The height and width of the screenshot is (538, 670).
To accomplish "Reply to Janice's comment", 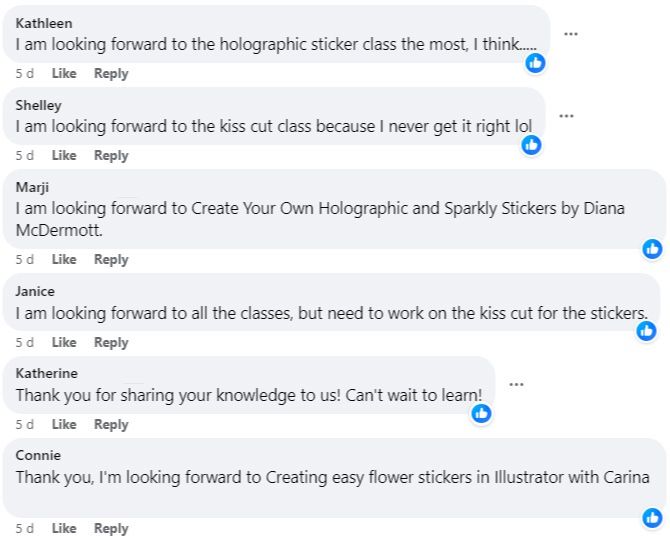I will click(111, 342).
